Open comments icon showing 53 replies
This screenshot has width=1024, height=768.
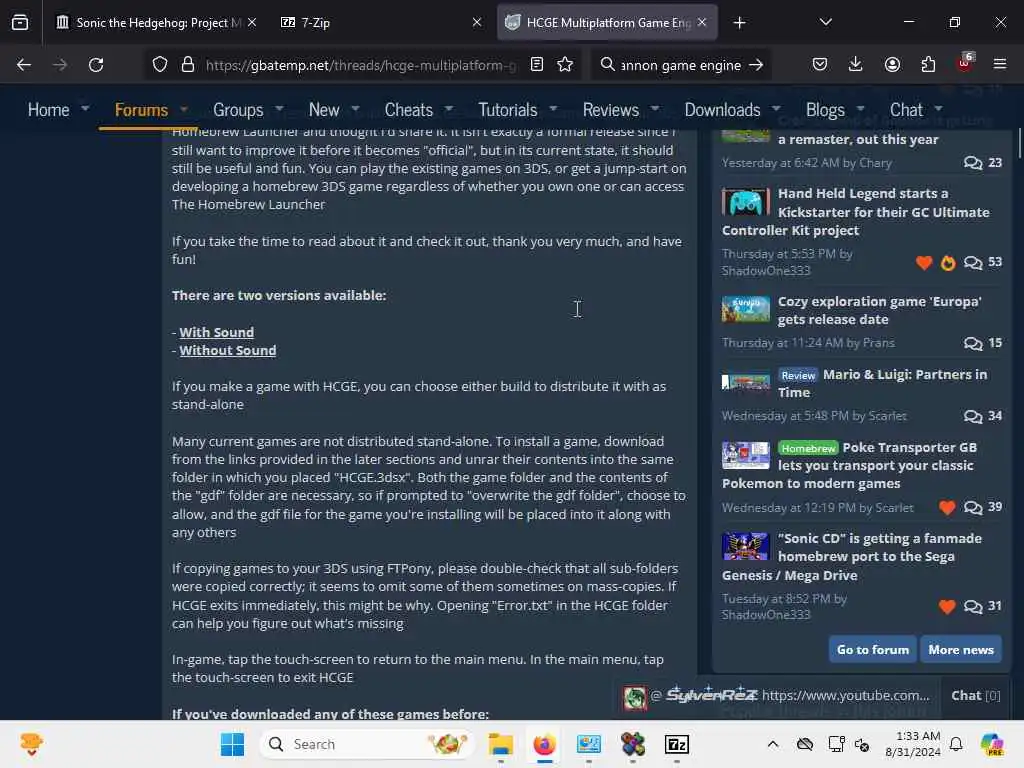coord(972,263)
